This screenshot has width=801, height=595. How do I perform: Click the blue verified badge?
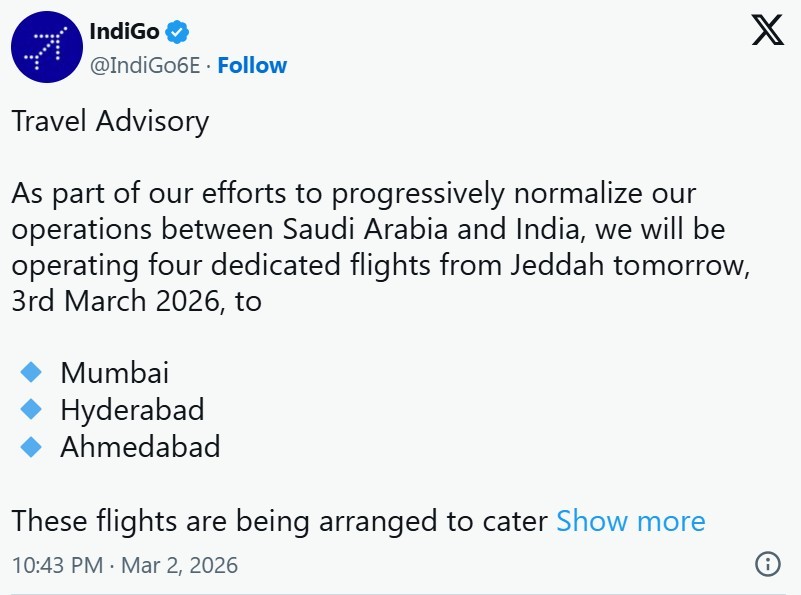click(177, 32)
